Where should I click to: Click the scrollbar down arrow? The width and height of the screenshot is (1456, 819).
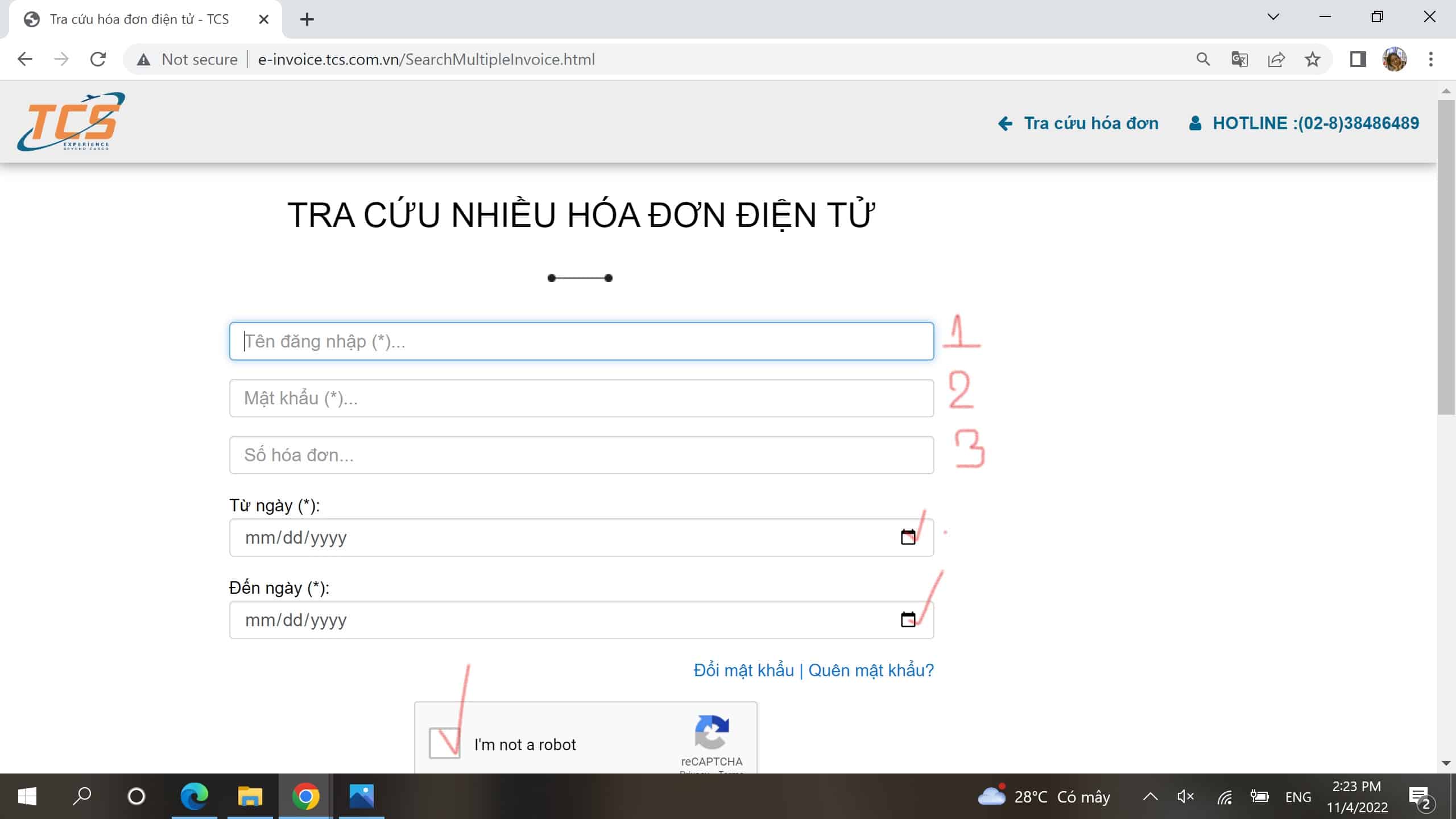(x=1446, y=763)
